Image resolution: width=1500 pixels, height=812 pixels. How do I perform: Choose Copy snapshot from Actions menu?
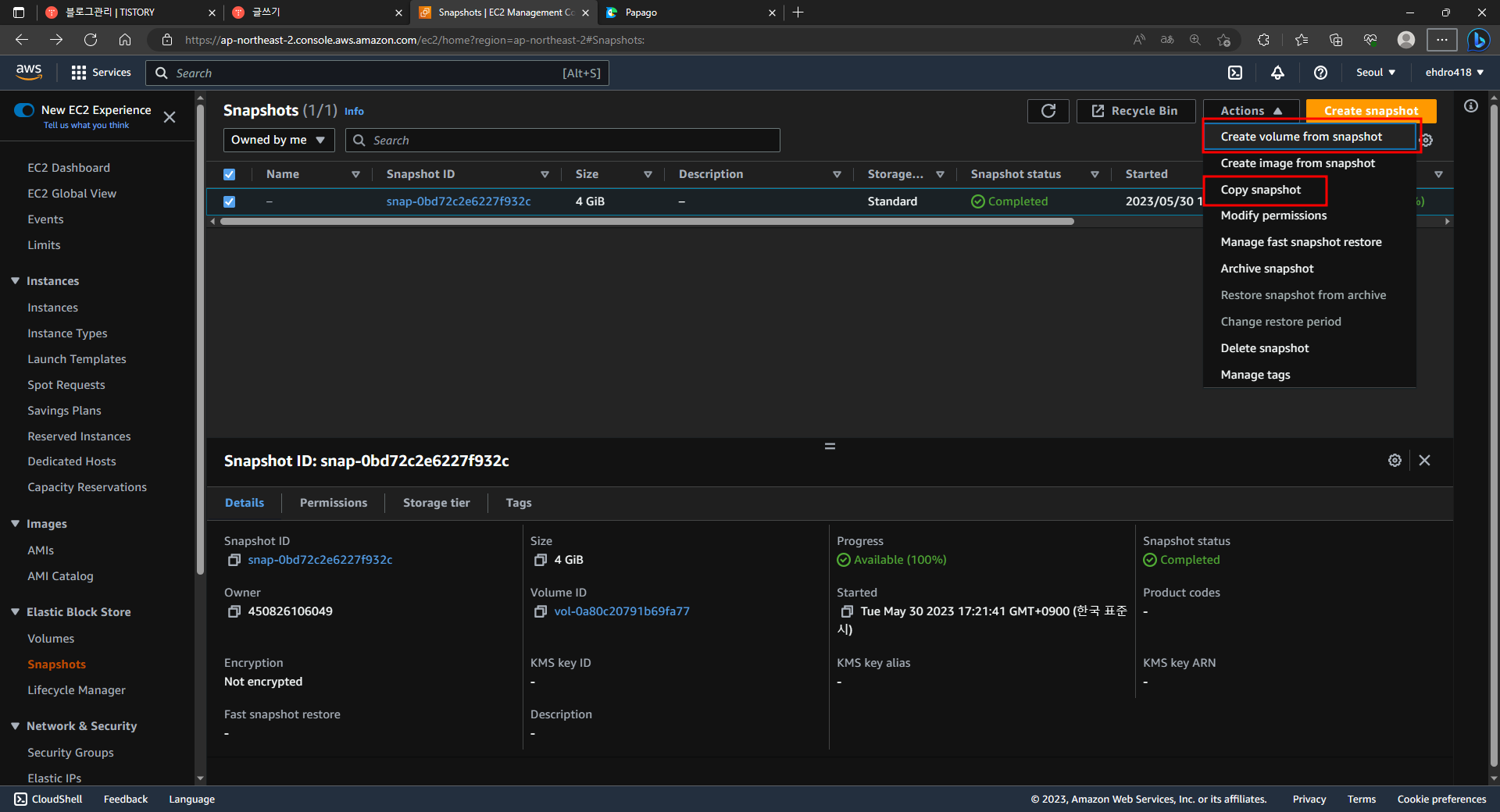[x=1309, y=190]
